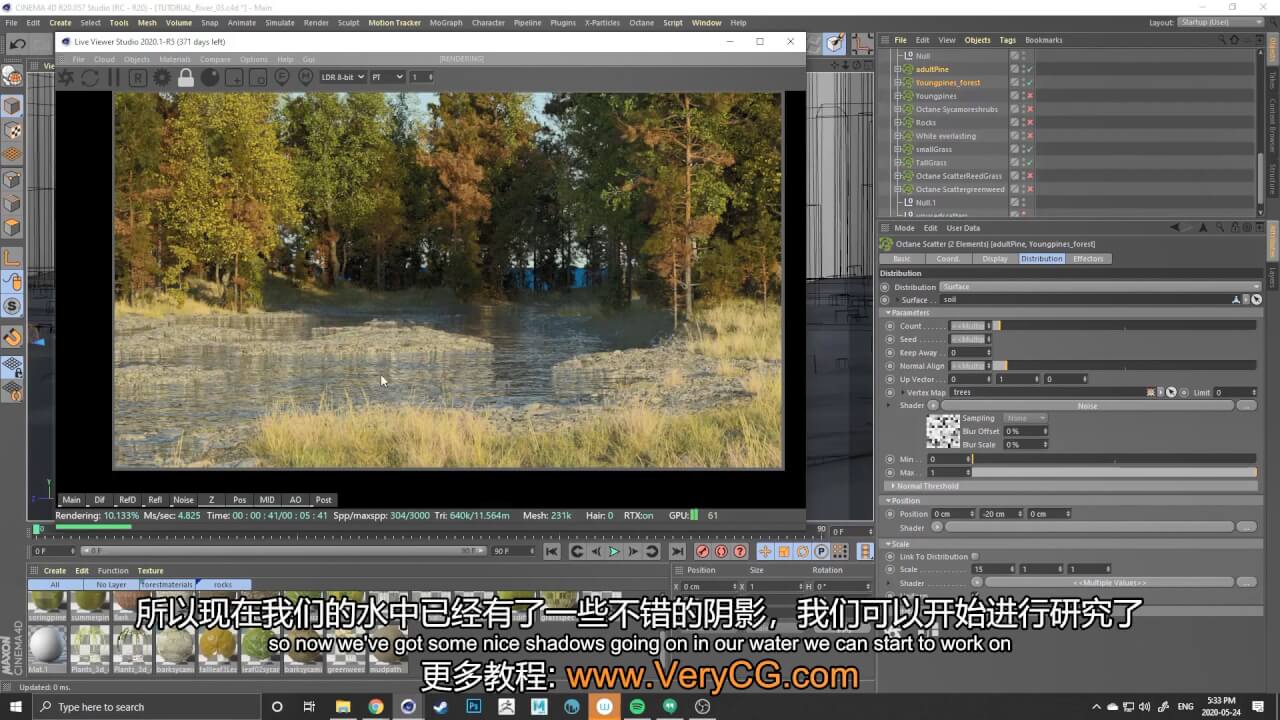This screenshot has height=720, width=1280.
Task: Expand the adultPine object tree
Action: [898, 70]
